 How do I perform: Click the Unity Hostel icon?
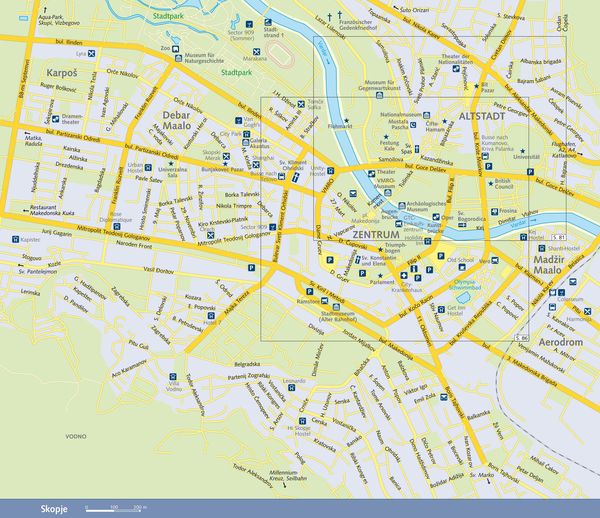(x=331, y=171)
